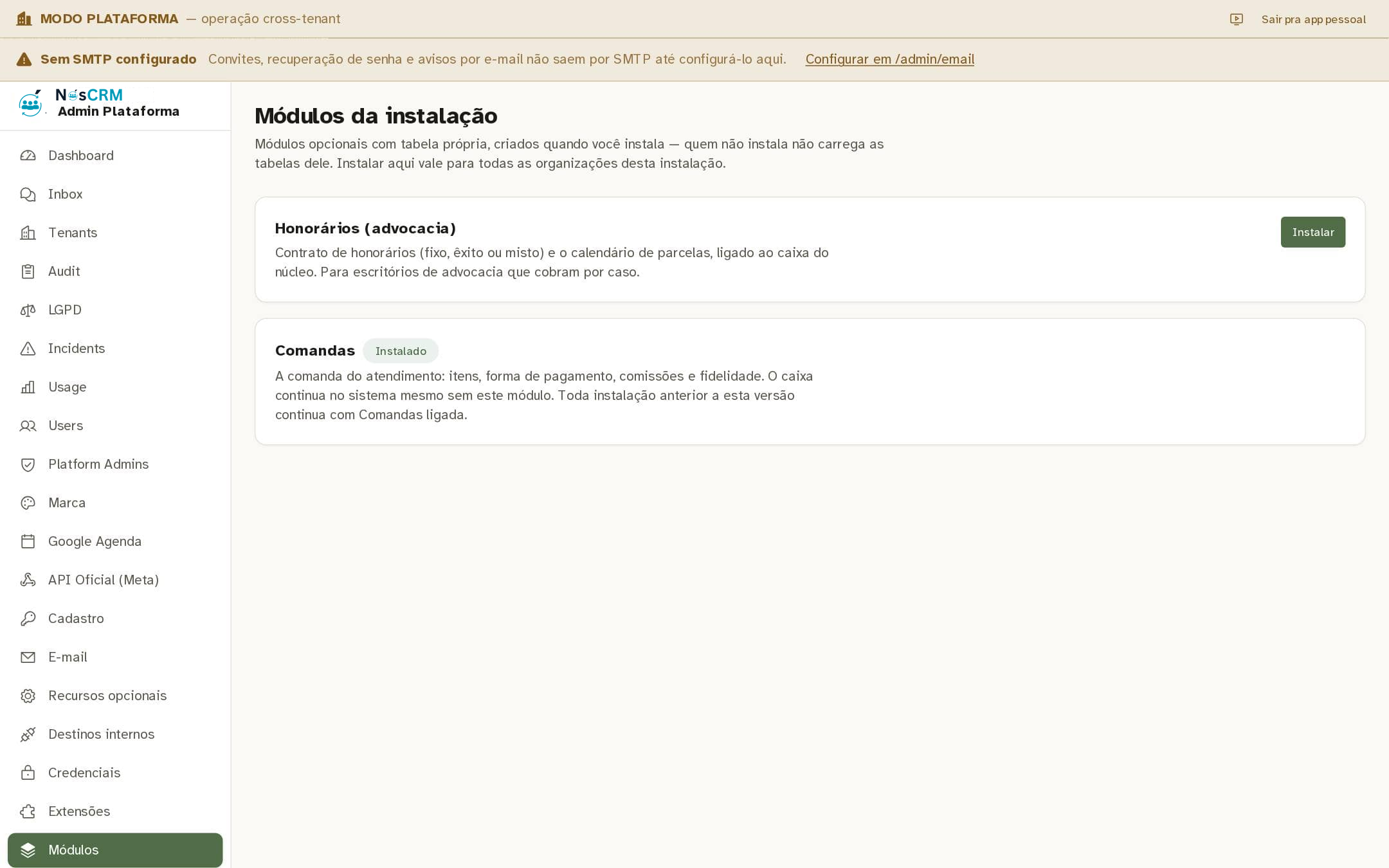The image size is (1389, 868).
Task: Click the Credenciais lock icon
Action: tap(28, 773)
